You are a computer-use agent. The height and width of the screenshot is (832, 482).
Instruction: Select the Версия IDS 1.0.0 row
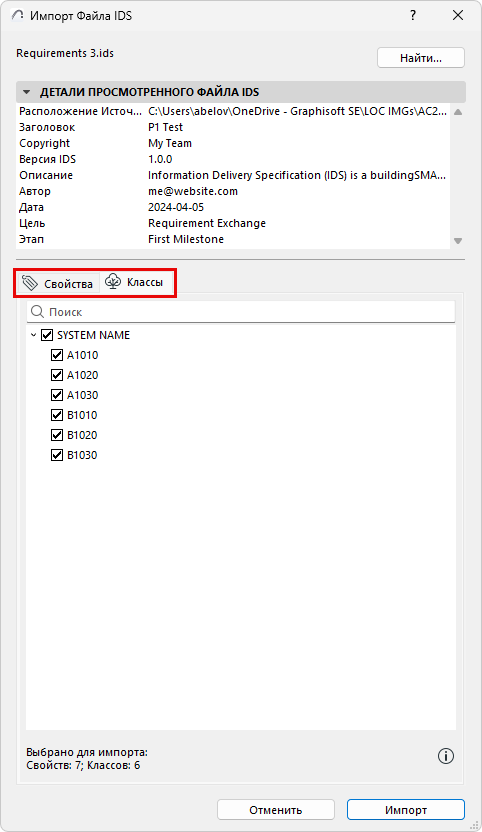coord(233,159)
